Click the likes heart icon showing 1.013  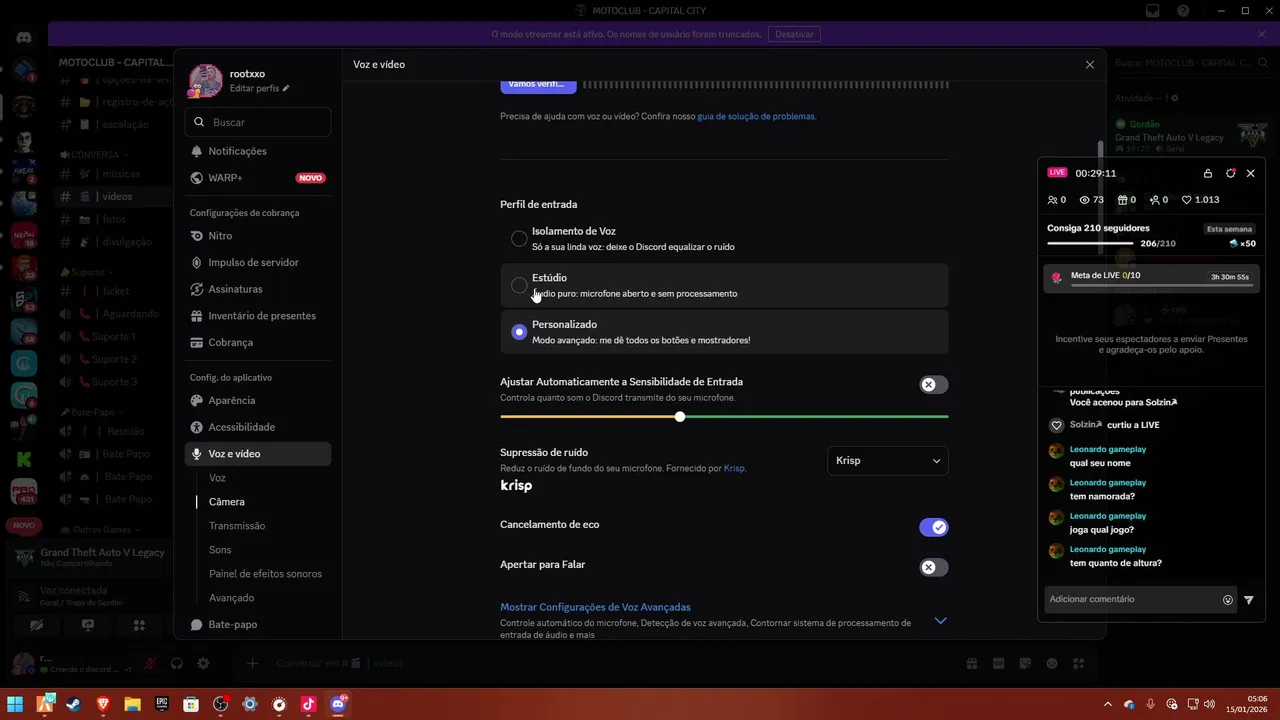click(x=1186, y=200)
